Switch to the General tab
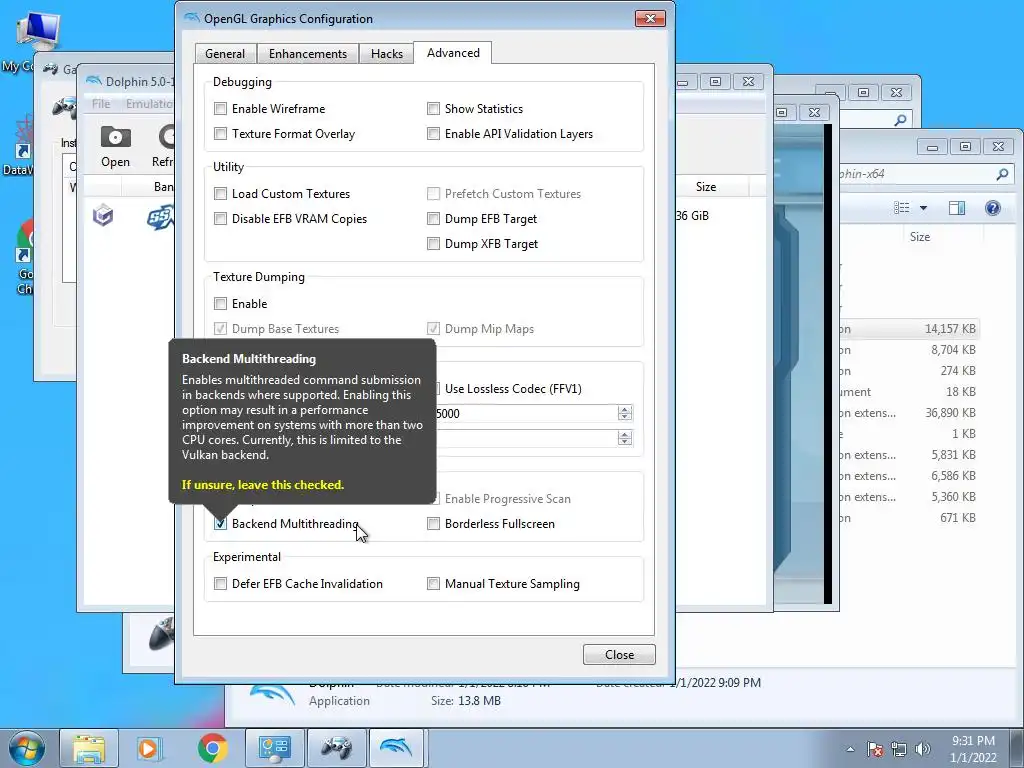 tap(225, 54)
